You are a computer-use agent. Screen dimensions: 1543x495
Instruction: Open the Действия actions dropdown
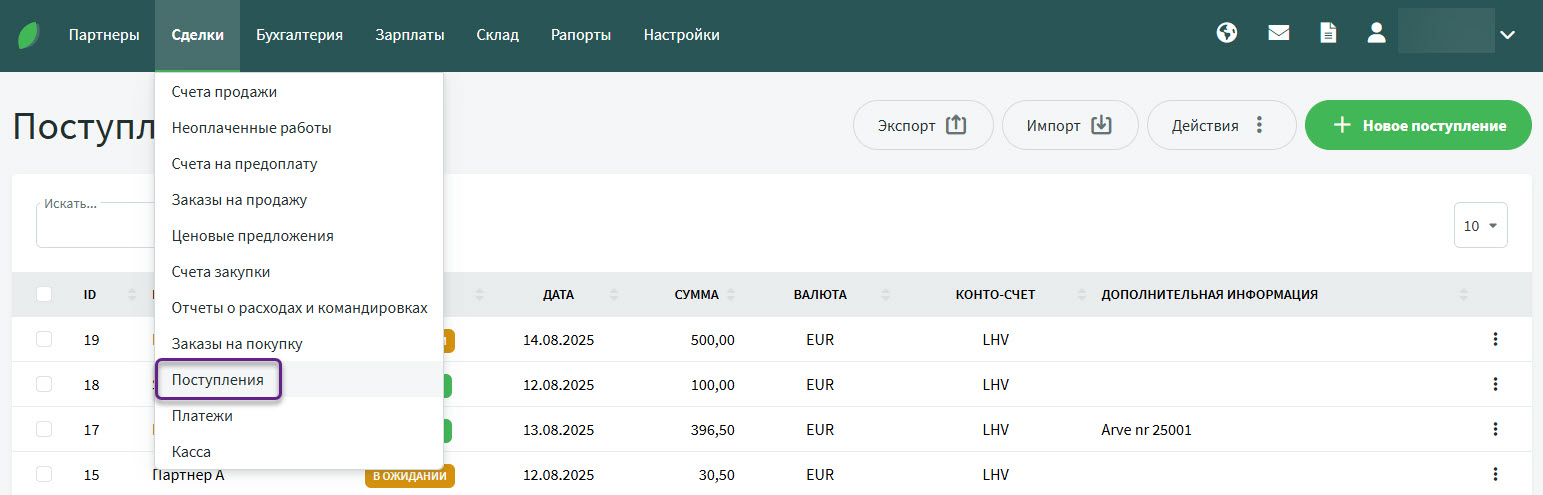click(1221, 126)
